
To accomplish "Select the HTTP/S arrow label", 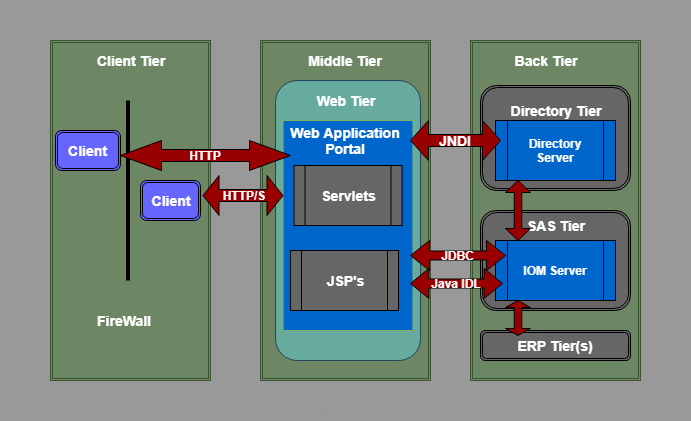I will pos(244,195).
